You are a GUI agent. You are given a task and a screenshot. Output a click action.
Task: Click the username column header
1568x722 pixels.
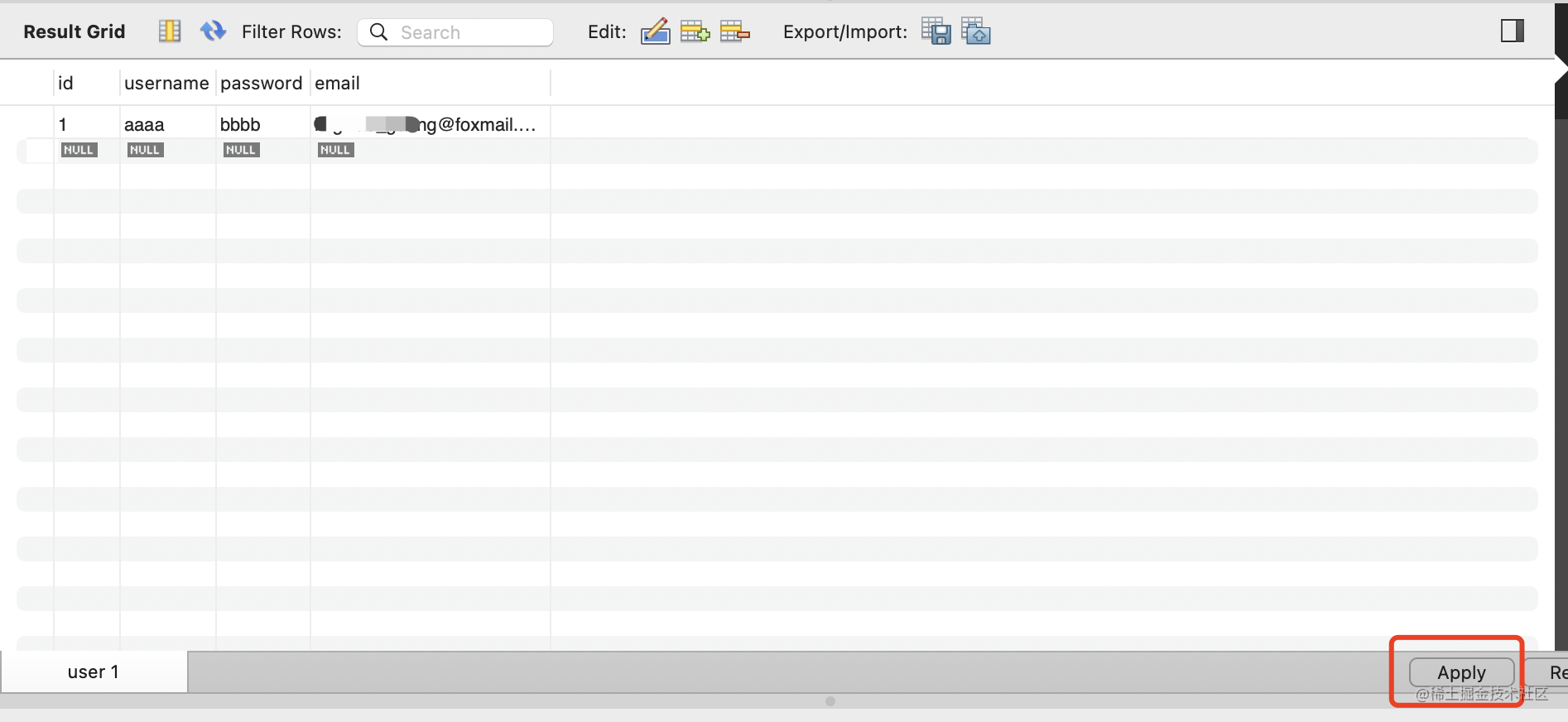point(166,83)
